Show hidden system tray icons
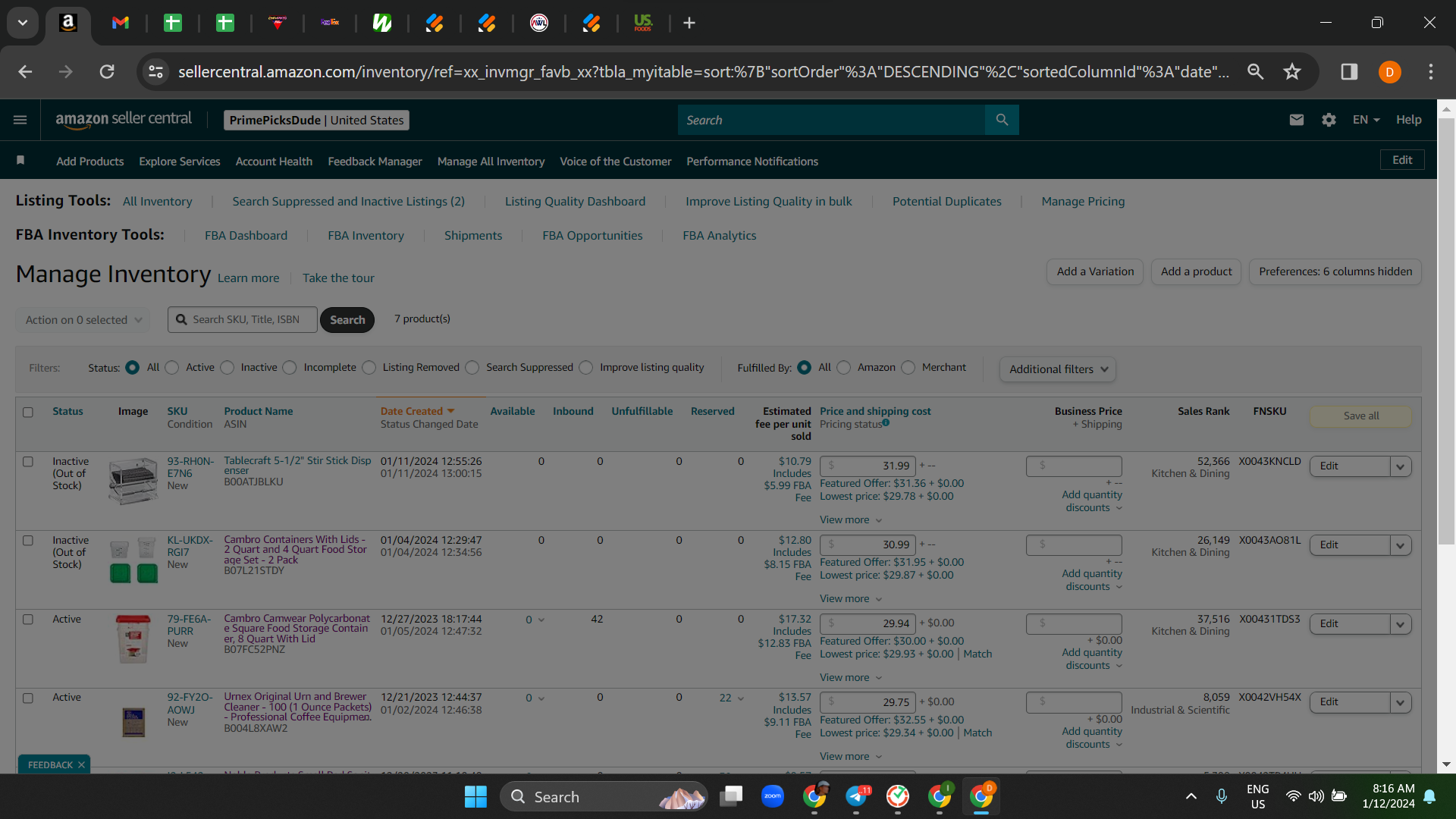The height and width of the screenshot is (819, 1456). click(x=1191, y=796)
